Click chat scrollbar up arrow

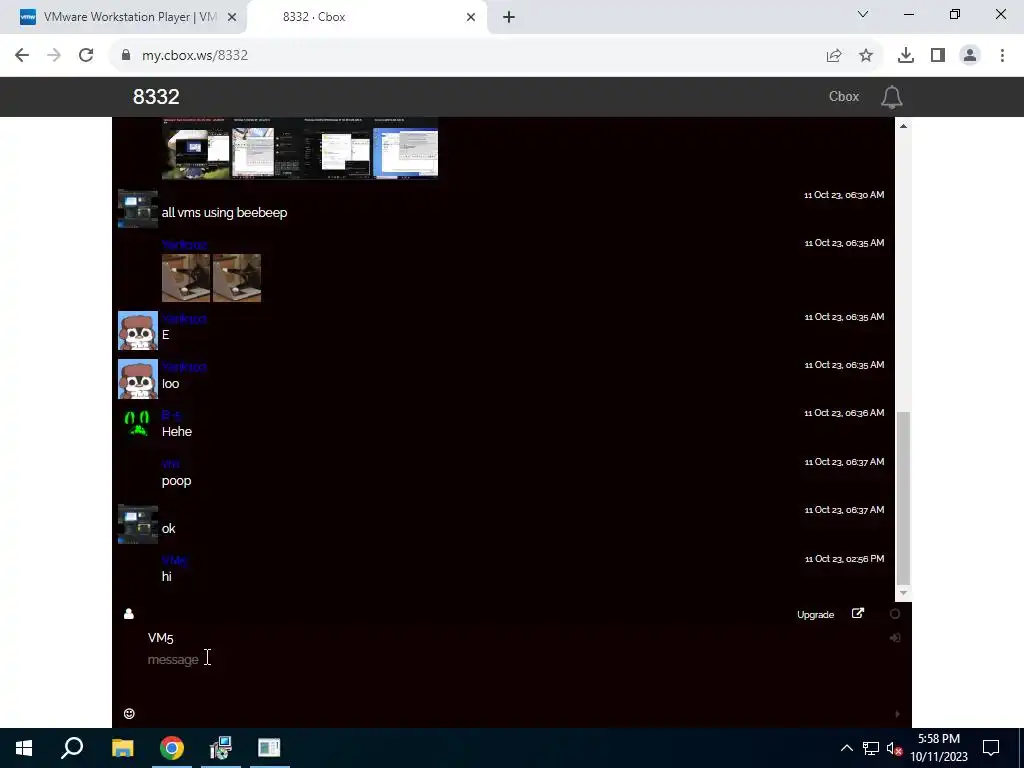903,125
